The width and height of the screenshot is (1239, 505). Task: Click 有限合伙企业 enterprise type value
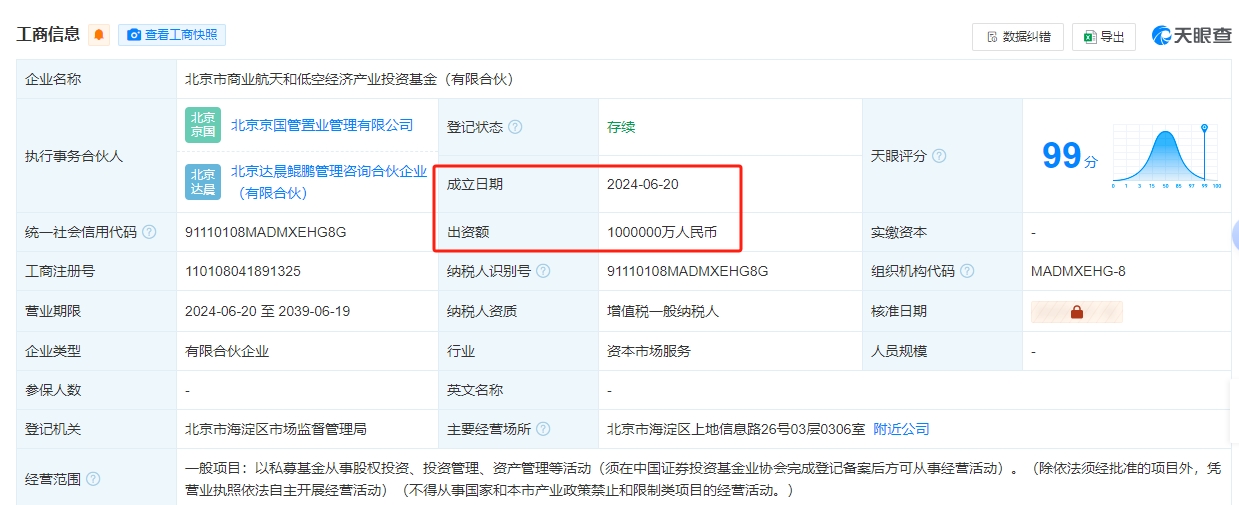point(227,351)
